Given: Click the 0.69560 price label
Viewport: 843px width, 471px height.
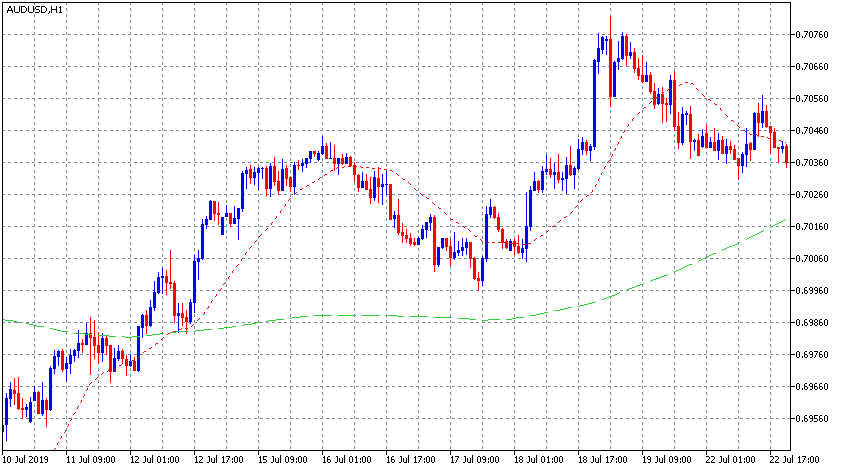Looking at the screenshot, I should point(812,418).
